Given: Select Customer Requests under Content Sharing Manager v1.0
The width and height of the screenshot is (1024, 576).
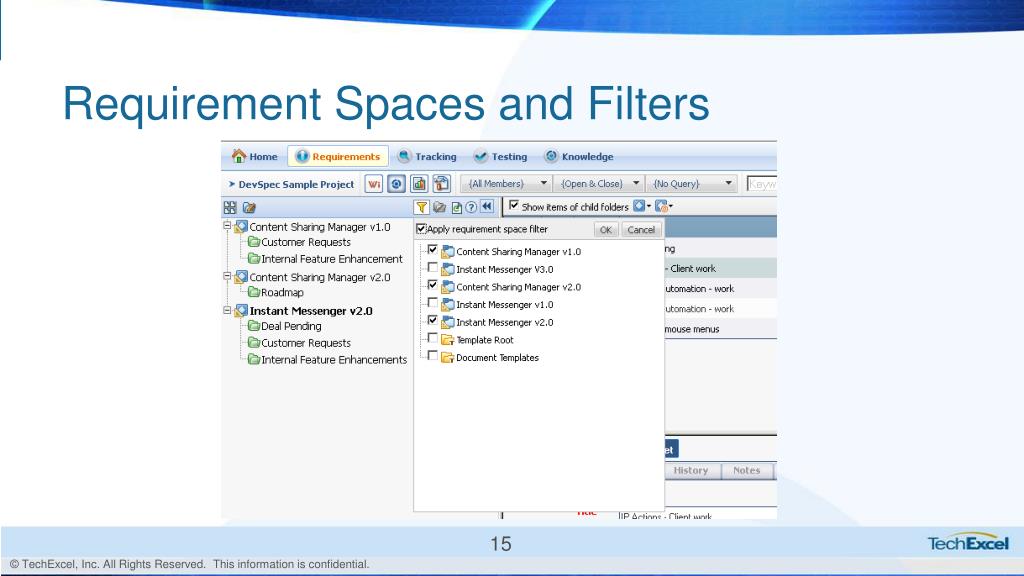Looking at the screenshot, I should click(x=306, y=242).
